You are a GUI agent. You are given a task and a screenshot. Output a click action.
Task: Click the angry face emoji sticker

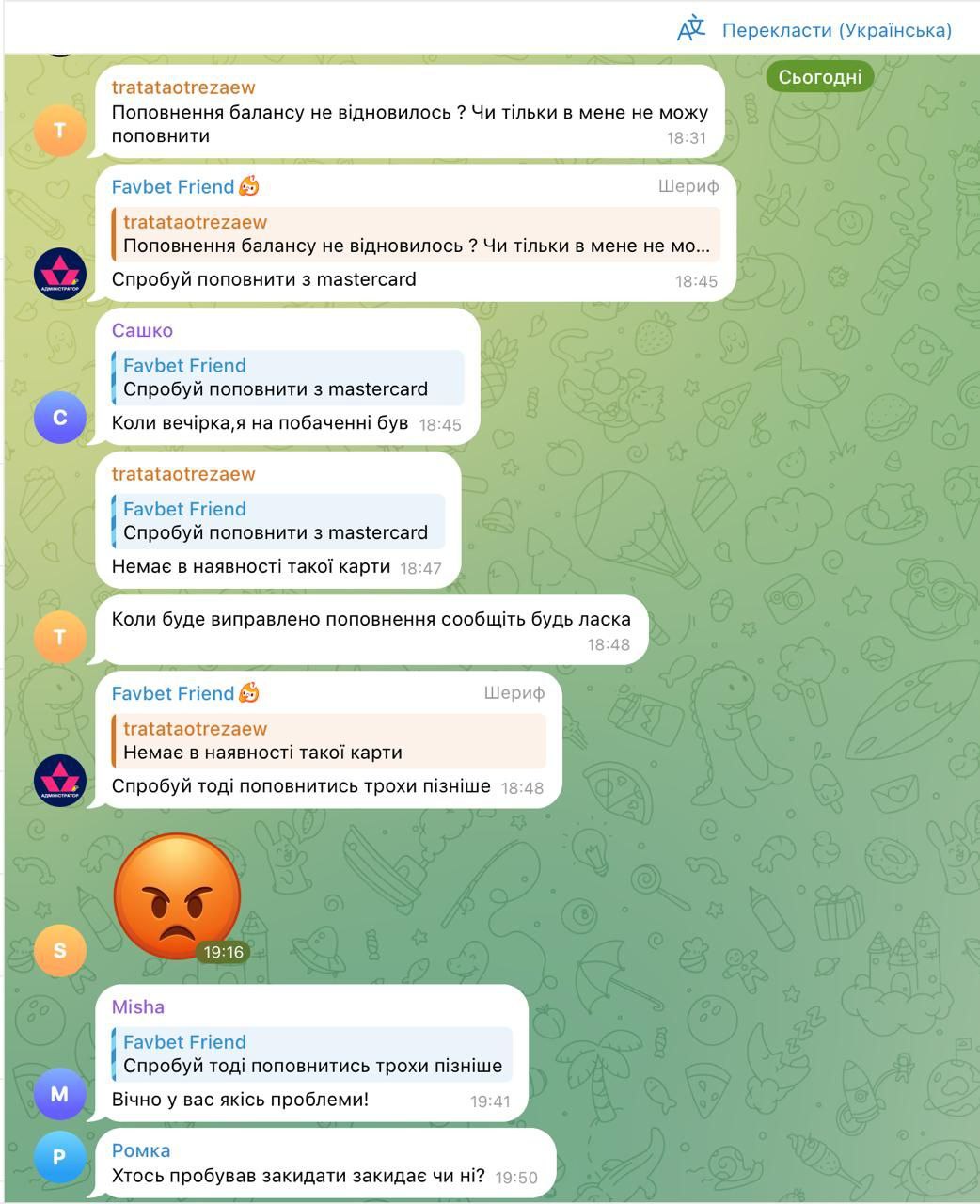[x=177, y=896]
